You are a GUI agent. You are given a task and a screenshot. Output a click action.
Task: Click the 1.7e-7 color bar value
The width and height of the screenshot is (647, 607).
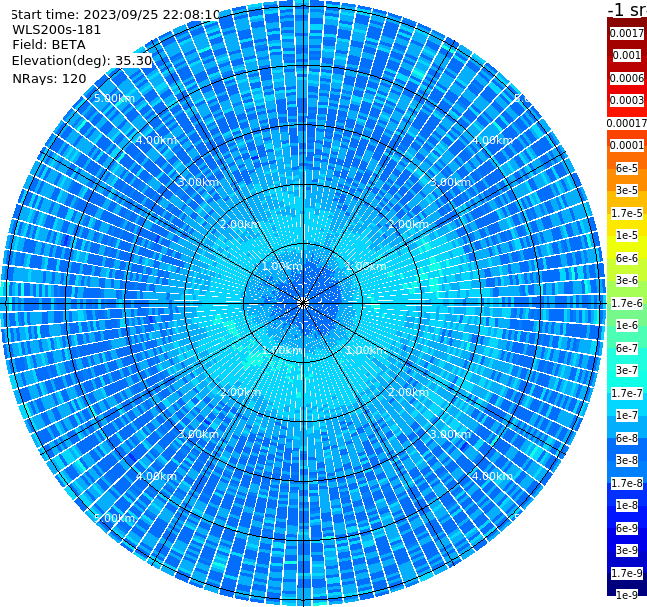pyautogui.click(x=627, y=393)
